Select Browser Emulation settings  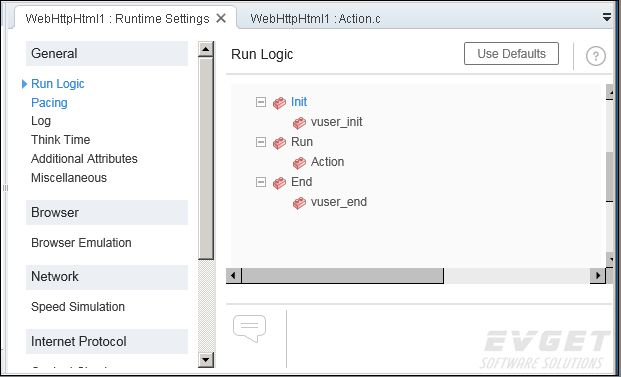click(x=81, y=242)
